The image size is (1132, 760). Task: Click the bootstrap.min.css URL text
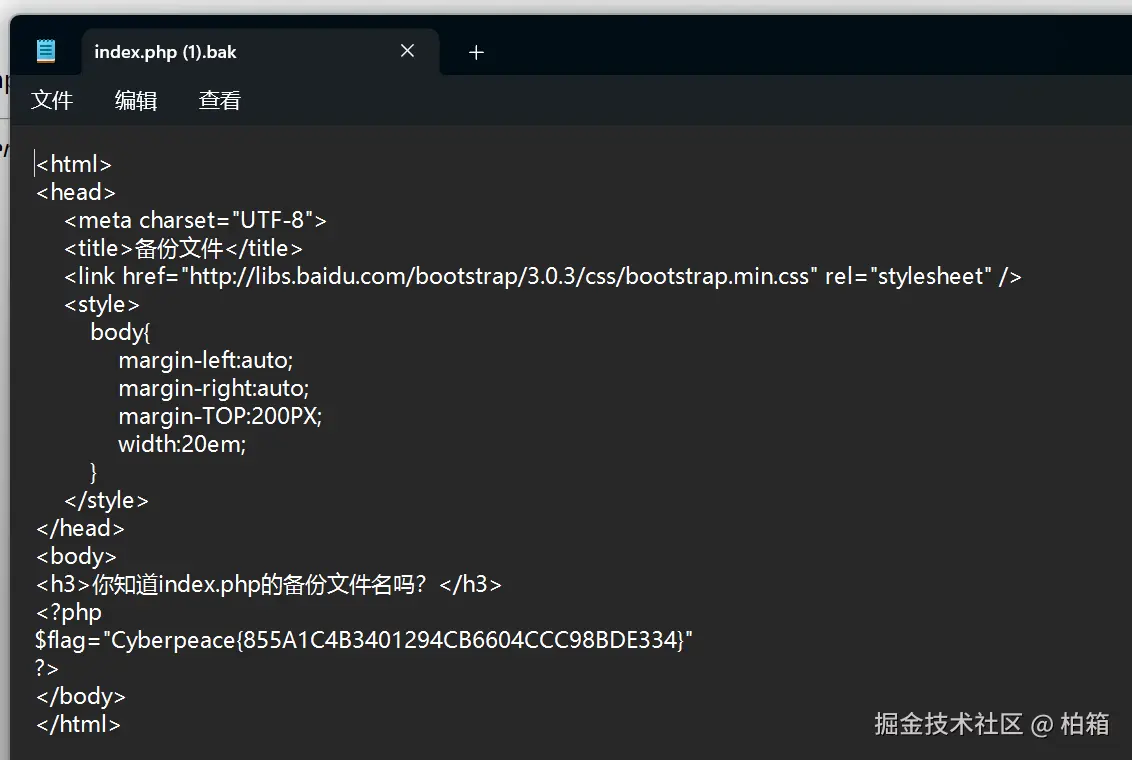coord(502,276)
